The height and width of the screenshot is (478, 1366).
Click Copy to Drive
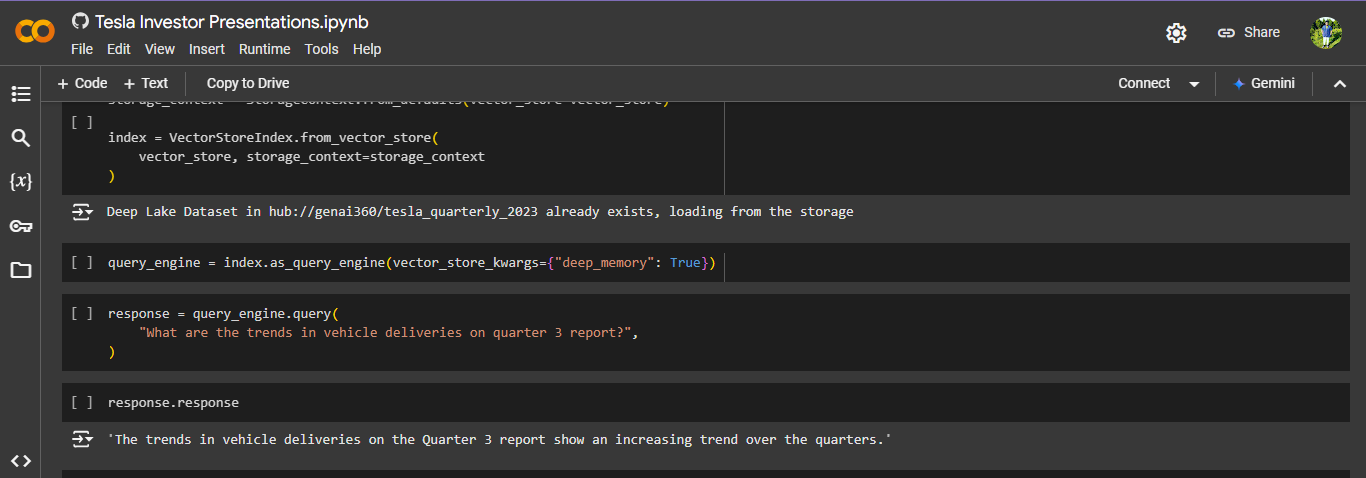point(248,84)
